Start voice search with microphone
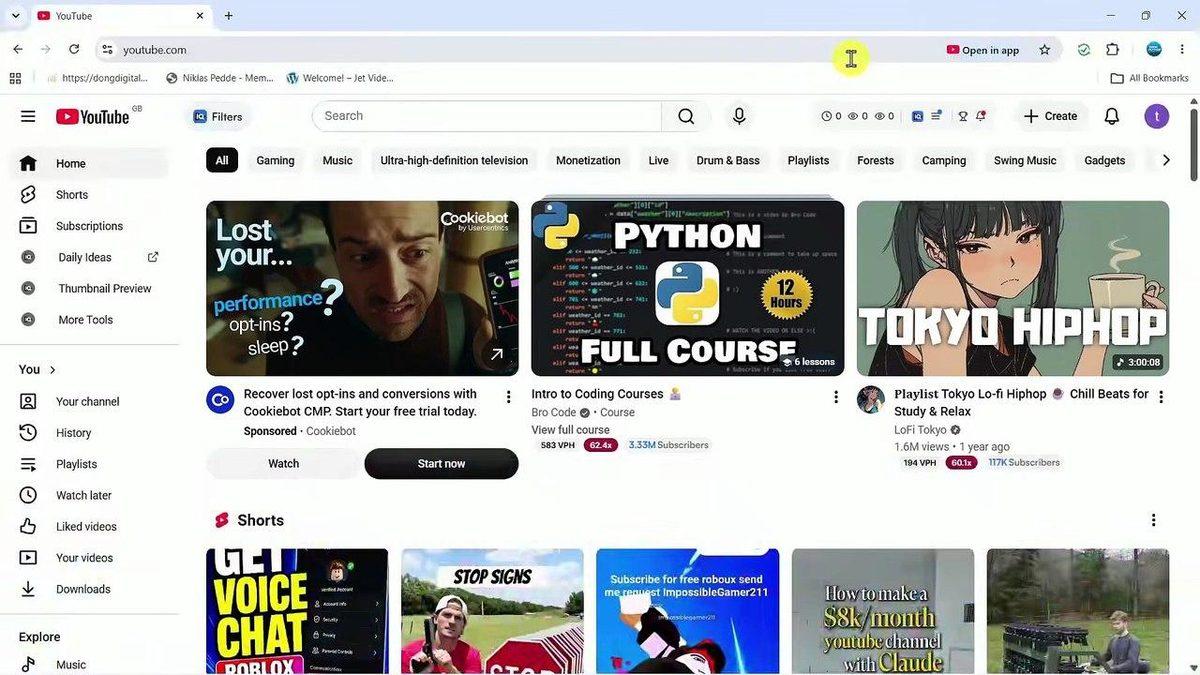The image size is (1200, 675). [x=739, y=116]
